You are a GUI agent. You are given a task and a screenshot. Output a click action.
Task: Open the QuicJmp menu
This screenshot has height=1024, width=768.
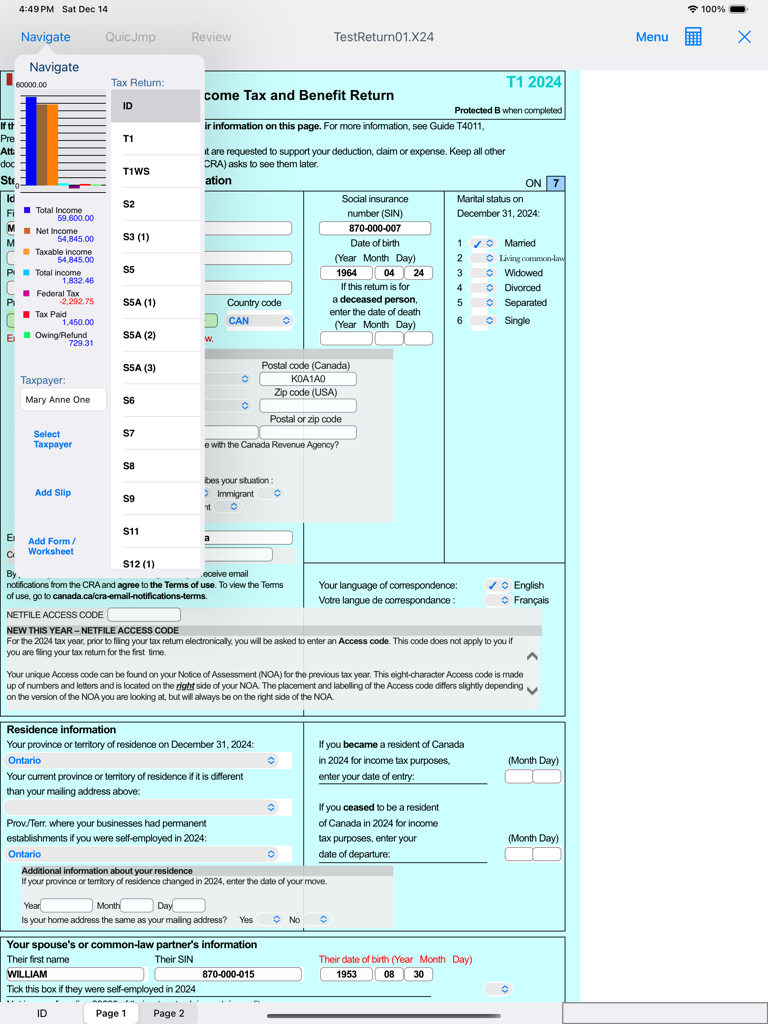point(131,37)
